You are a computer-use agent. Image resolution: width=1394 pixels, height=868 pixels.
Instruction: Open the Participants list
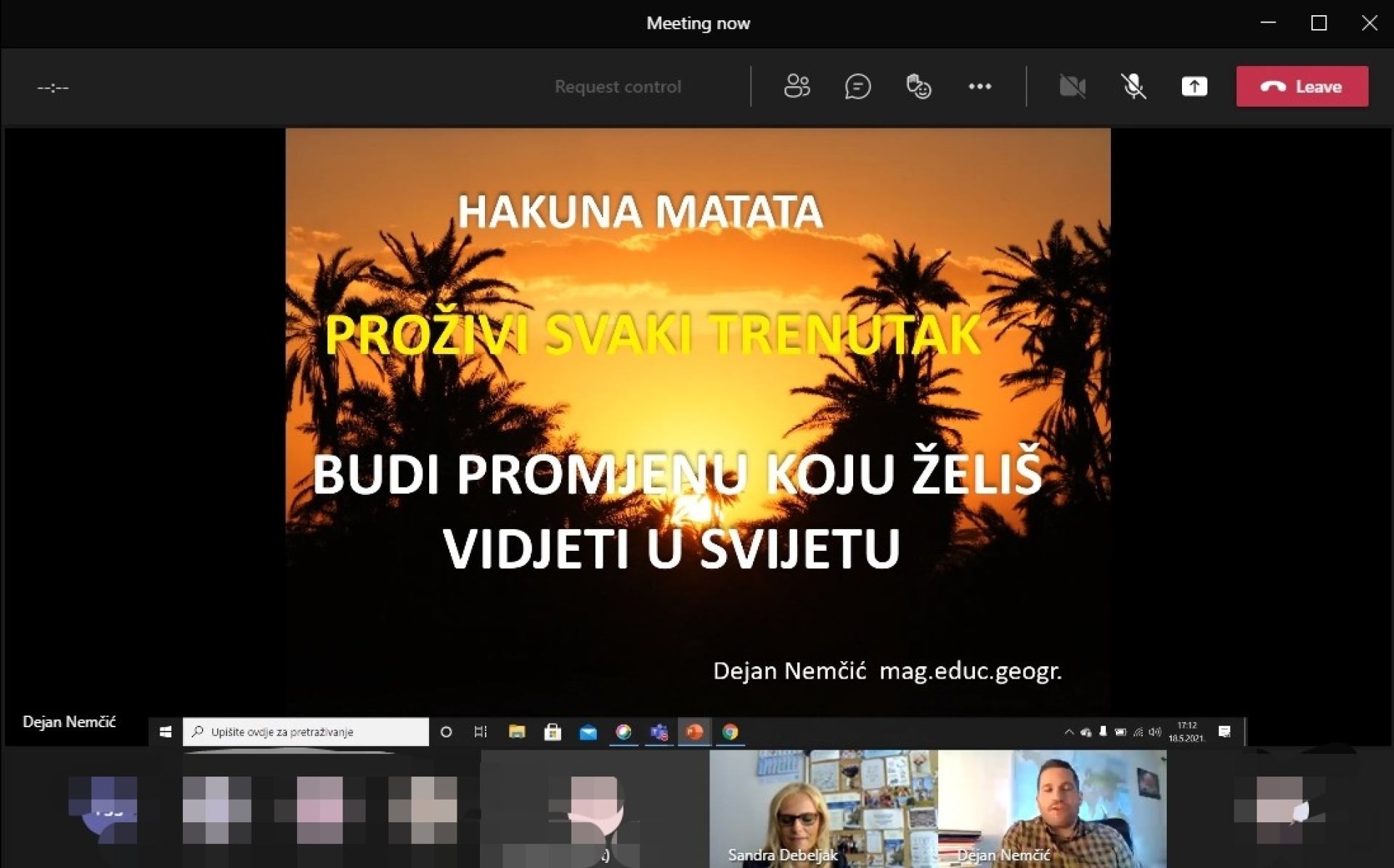(x=796, y=86)
